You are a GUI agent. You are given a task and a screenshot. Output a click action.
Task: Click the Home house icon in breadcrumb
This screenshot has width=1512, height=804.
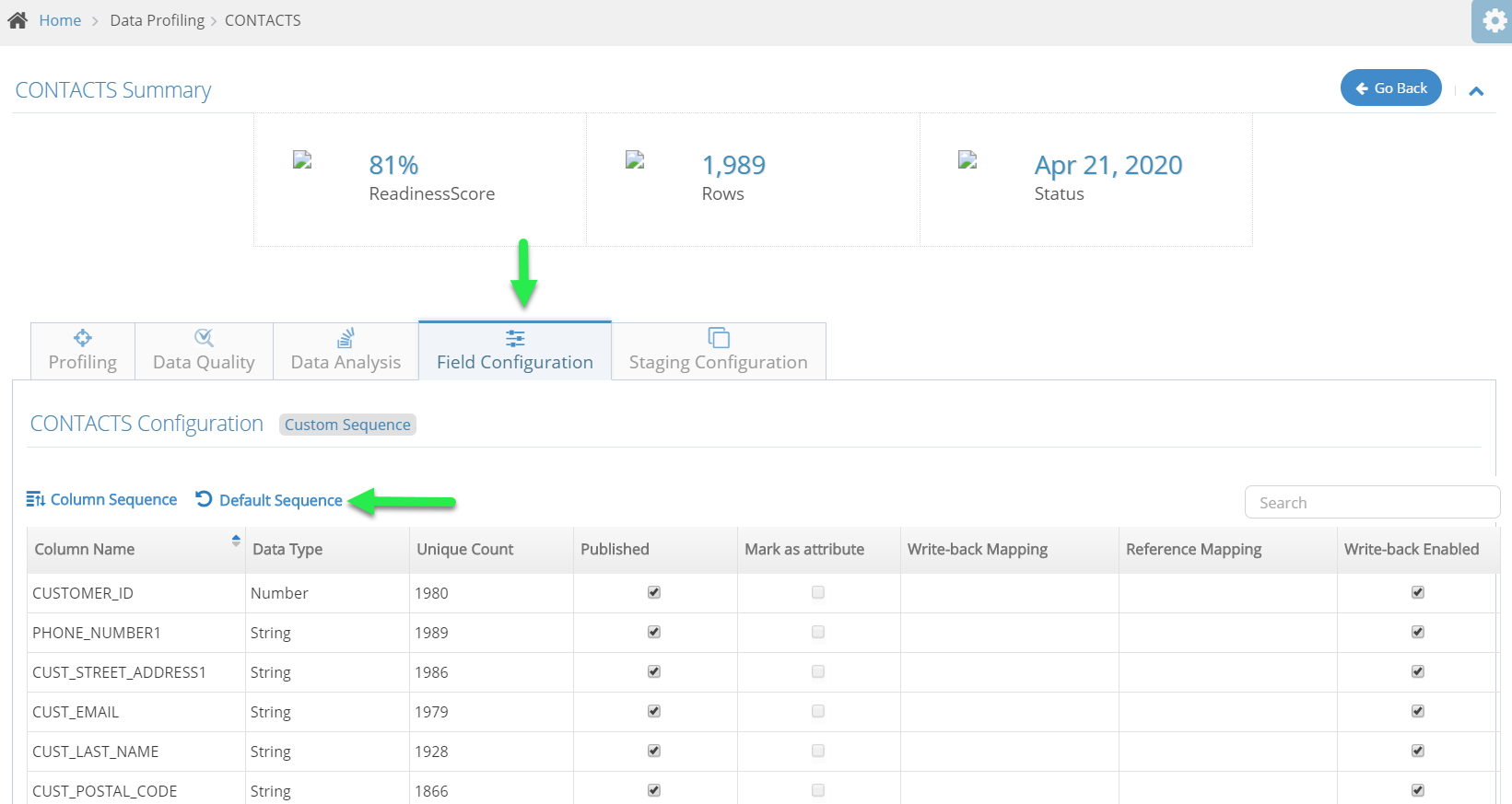tap(18, 20)
